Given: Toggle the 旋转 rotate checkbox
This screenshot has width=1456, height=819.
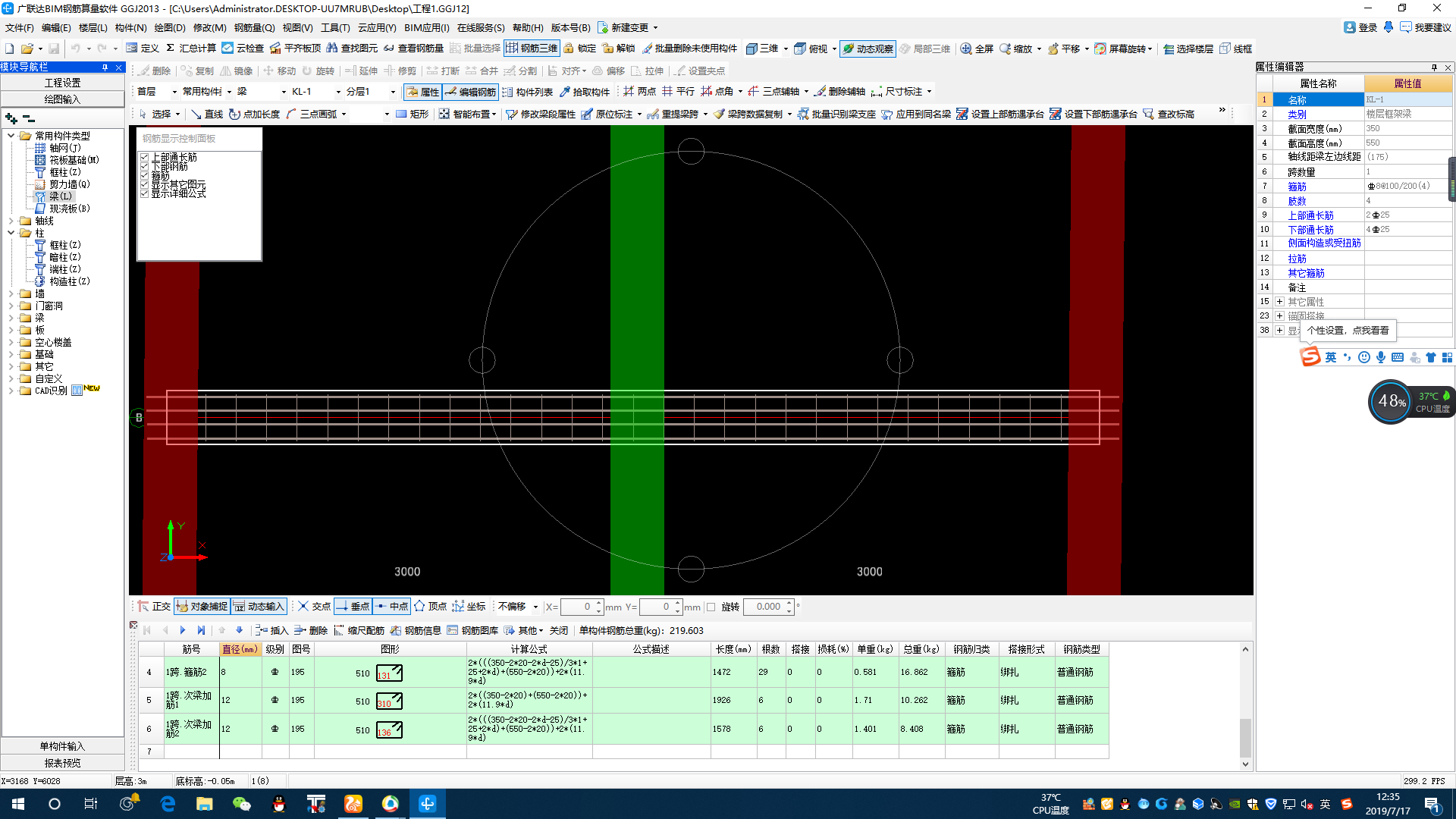Looking at the screenshot, I should tap(711, 607).
